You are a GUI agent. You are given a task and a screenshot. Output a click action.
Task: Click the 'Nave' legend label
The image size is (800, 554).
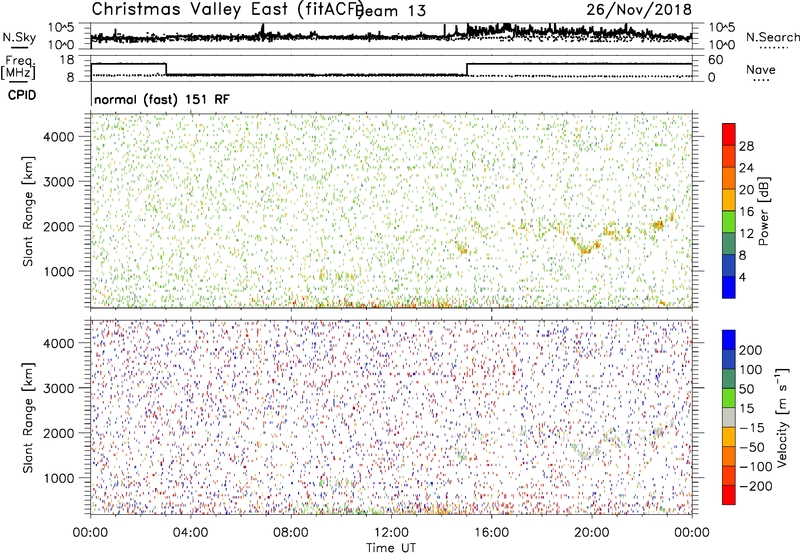(x=760, y=69)
